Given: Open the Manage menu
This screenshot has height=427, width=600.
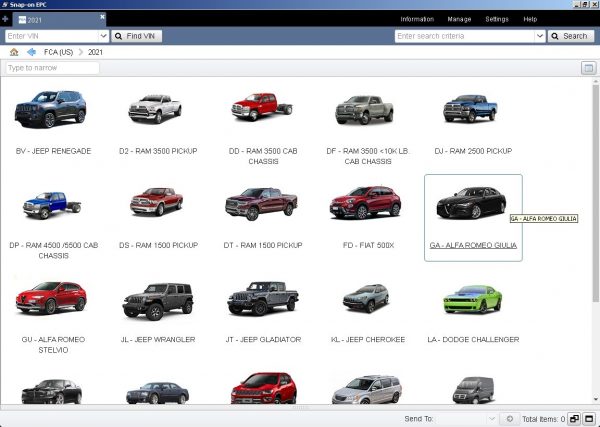Looking at the screenshot, I should [459, 19].
